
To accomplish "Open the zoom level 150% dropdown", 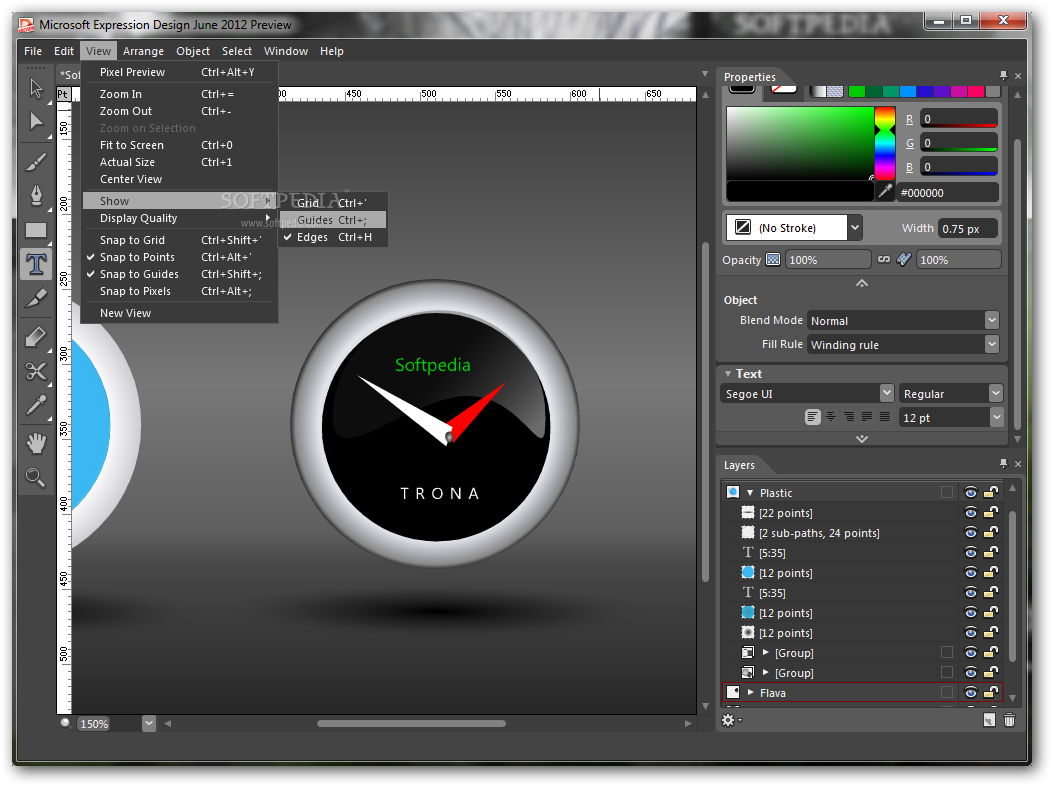I will (149, 724).
